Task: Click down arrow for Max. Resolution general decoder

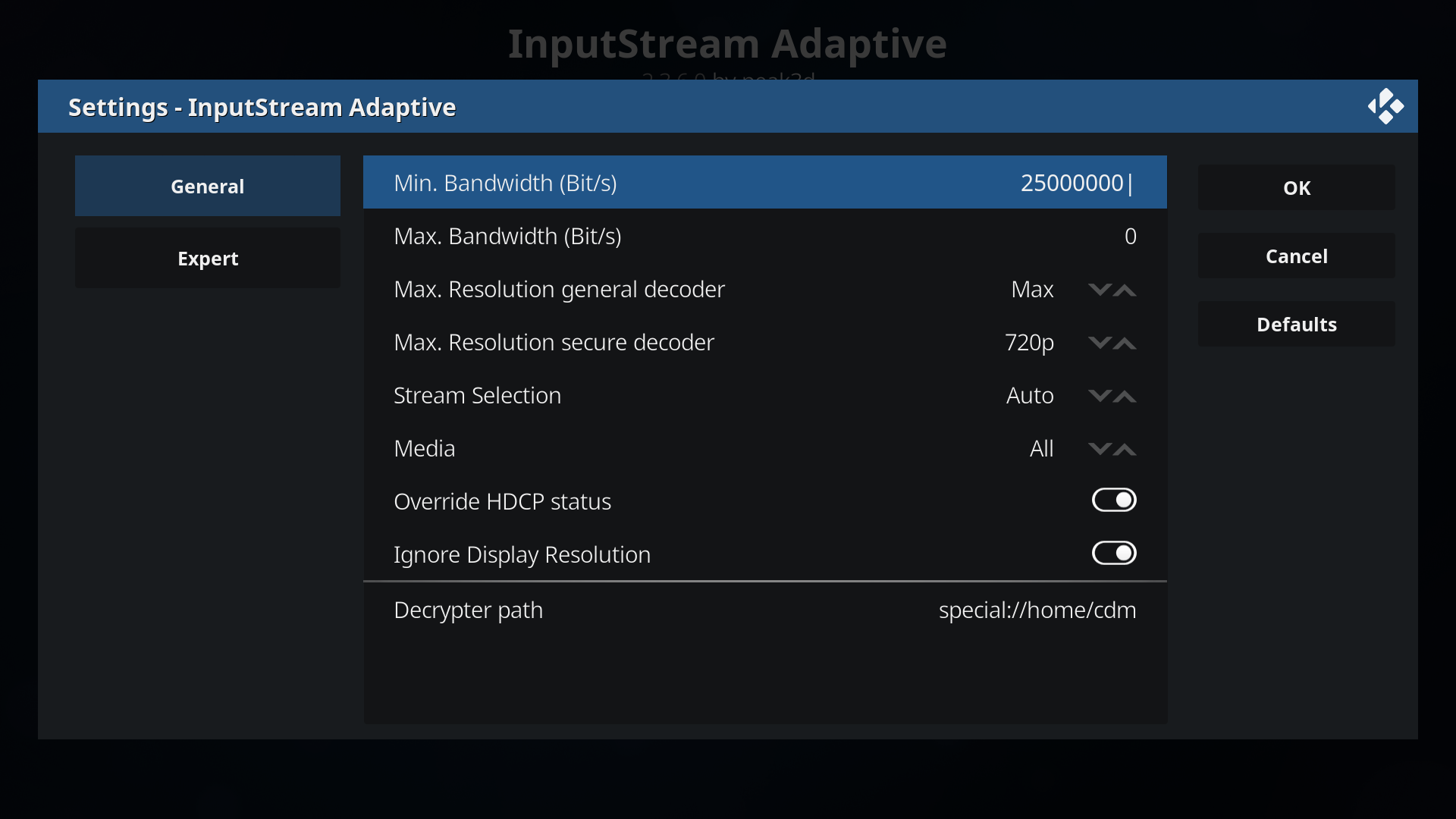Action: 1100,290
